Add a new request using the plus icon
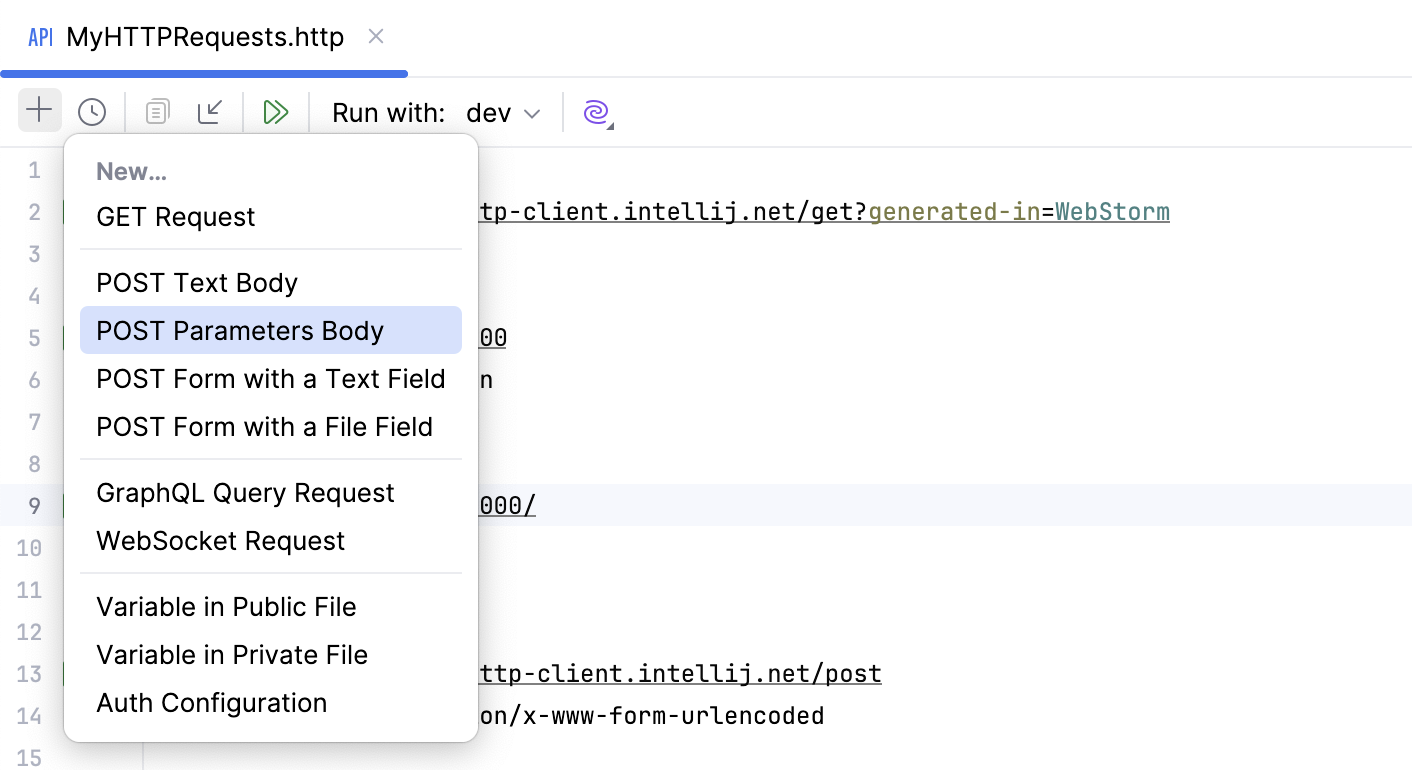1412x770 pixels. pyautogui.click(x=39, y=111)
